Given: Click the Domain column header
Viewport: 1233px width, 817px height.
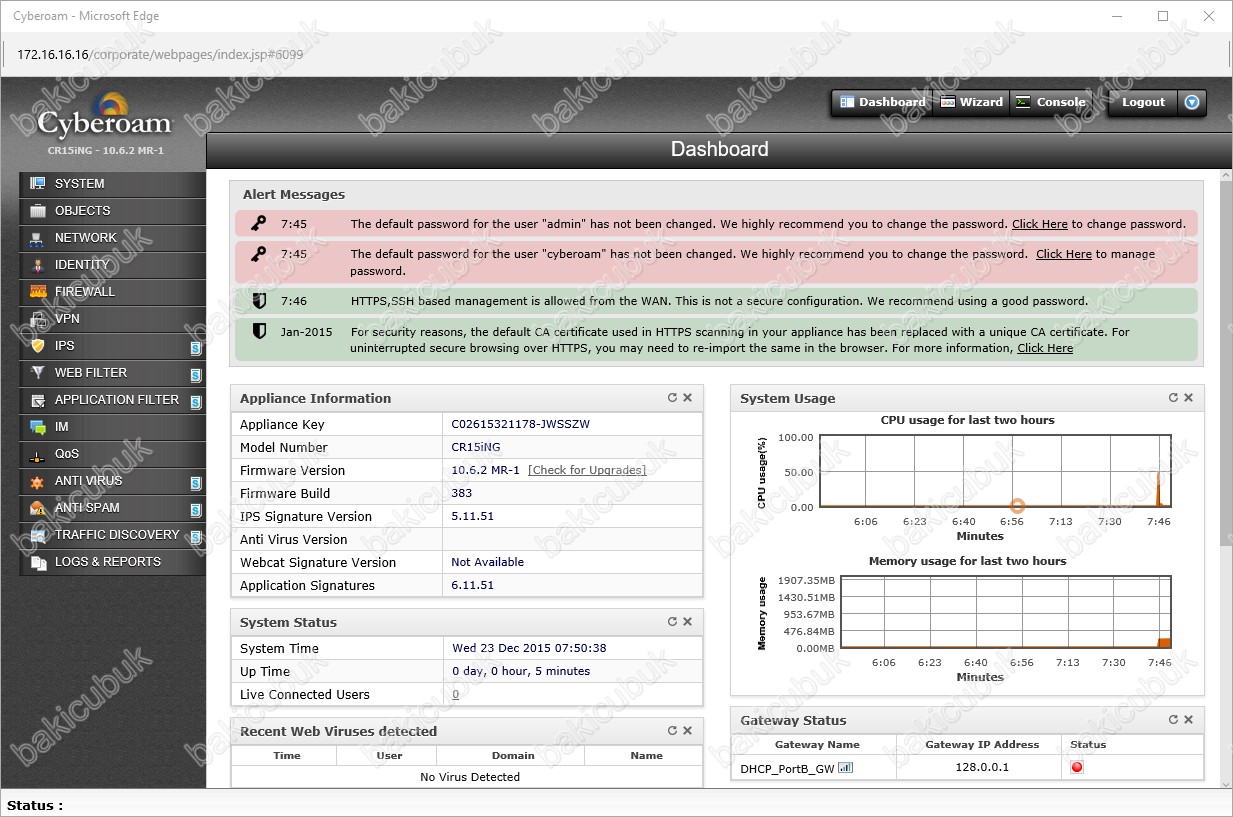Looking at the screenshot, I should (513, 755).
